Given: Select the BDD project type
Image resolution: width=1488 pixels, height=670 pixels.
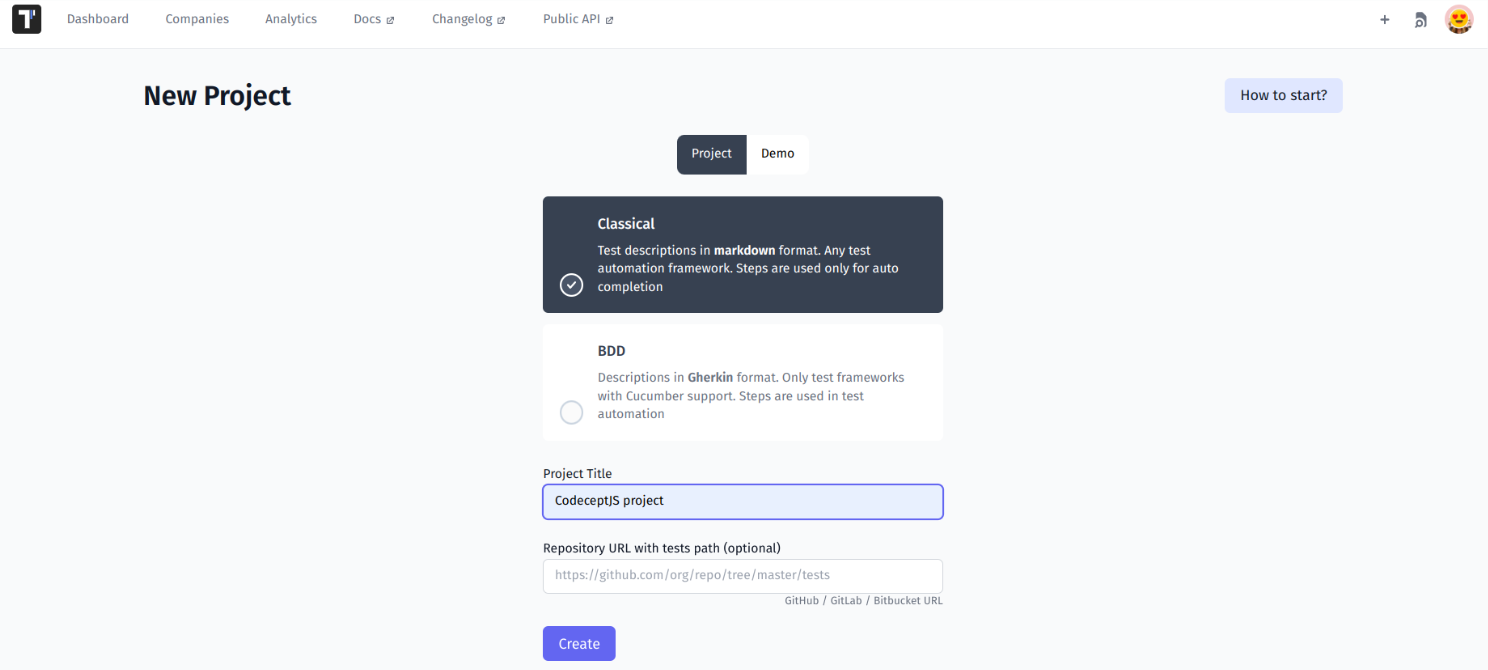Looking at the screenshot, I should tap(742, 382).
